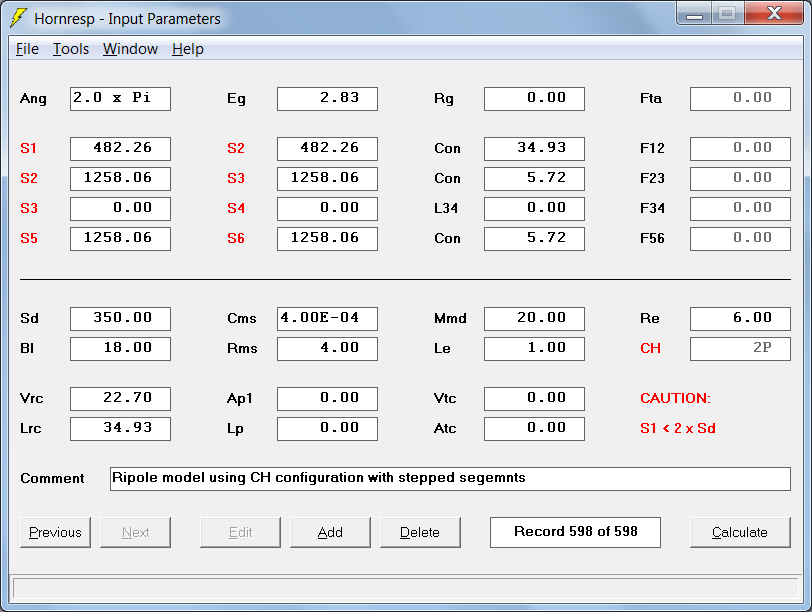Click the S2 field 482.26 in second column
The image size is (812, 612).
tap(327, 149)
